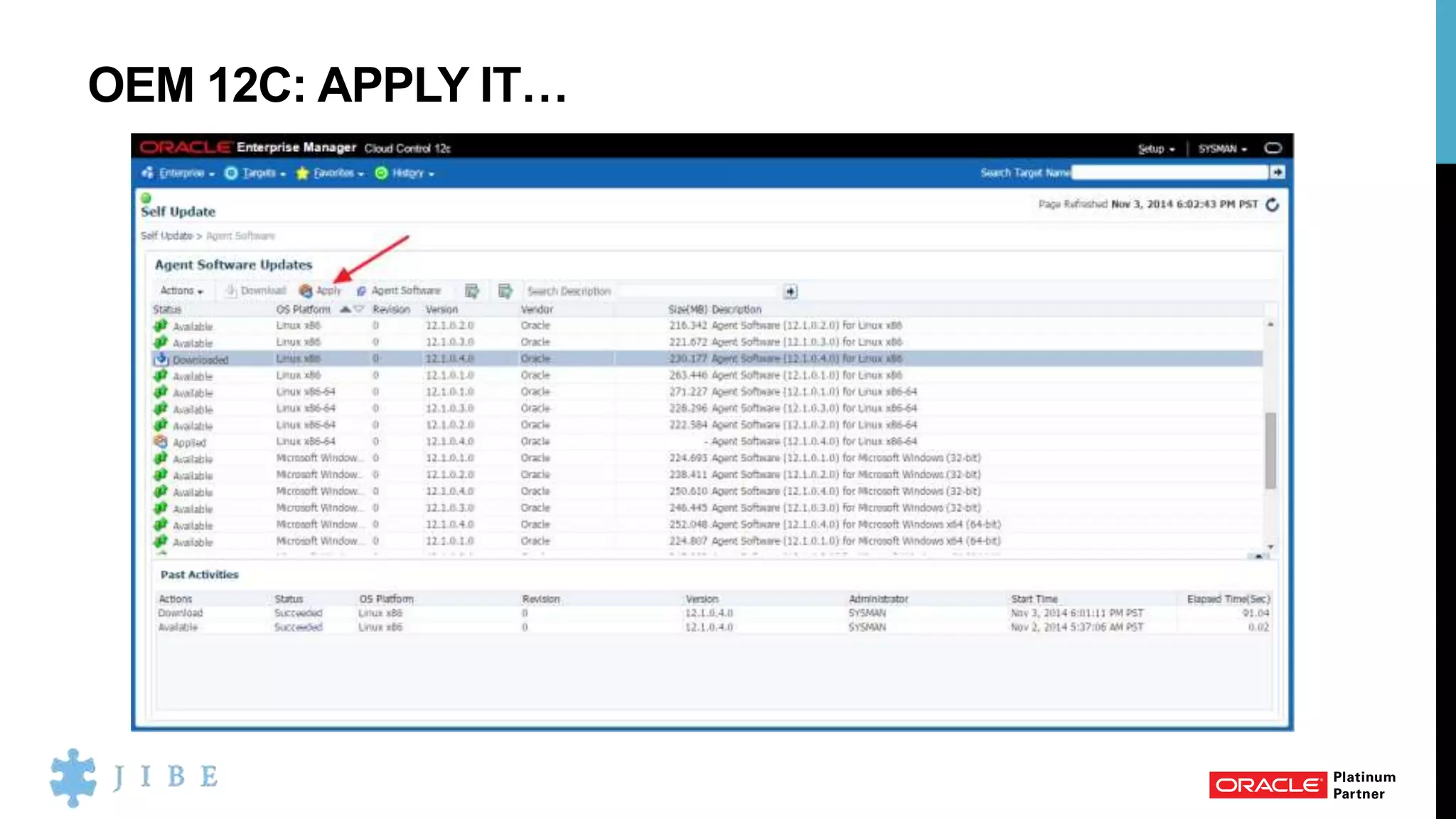The height and width of the screenshot is (819, 1456).
Task: Open the Enterprise menu
Action: [178, 173]
